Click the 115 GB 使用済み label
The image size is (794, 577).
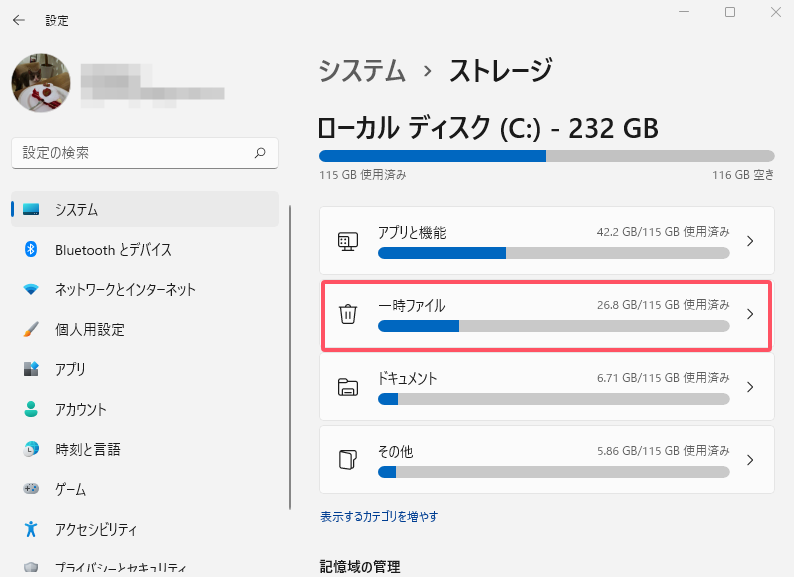click(x=363, y=175)
